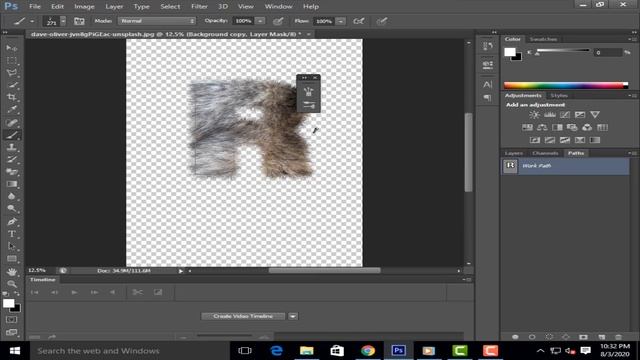Open the Opacity slider dropdown arrow

(x=260, y=21)
